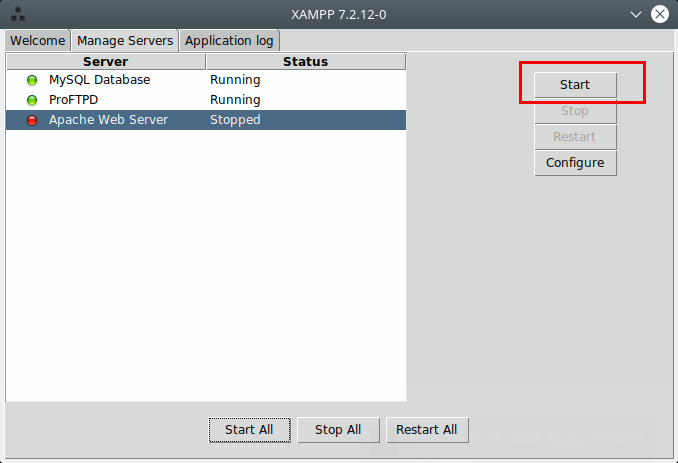Restart all servers with Restart All
This screenshot has width=678, height=463.
click(x=427, y=430)
